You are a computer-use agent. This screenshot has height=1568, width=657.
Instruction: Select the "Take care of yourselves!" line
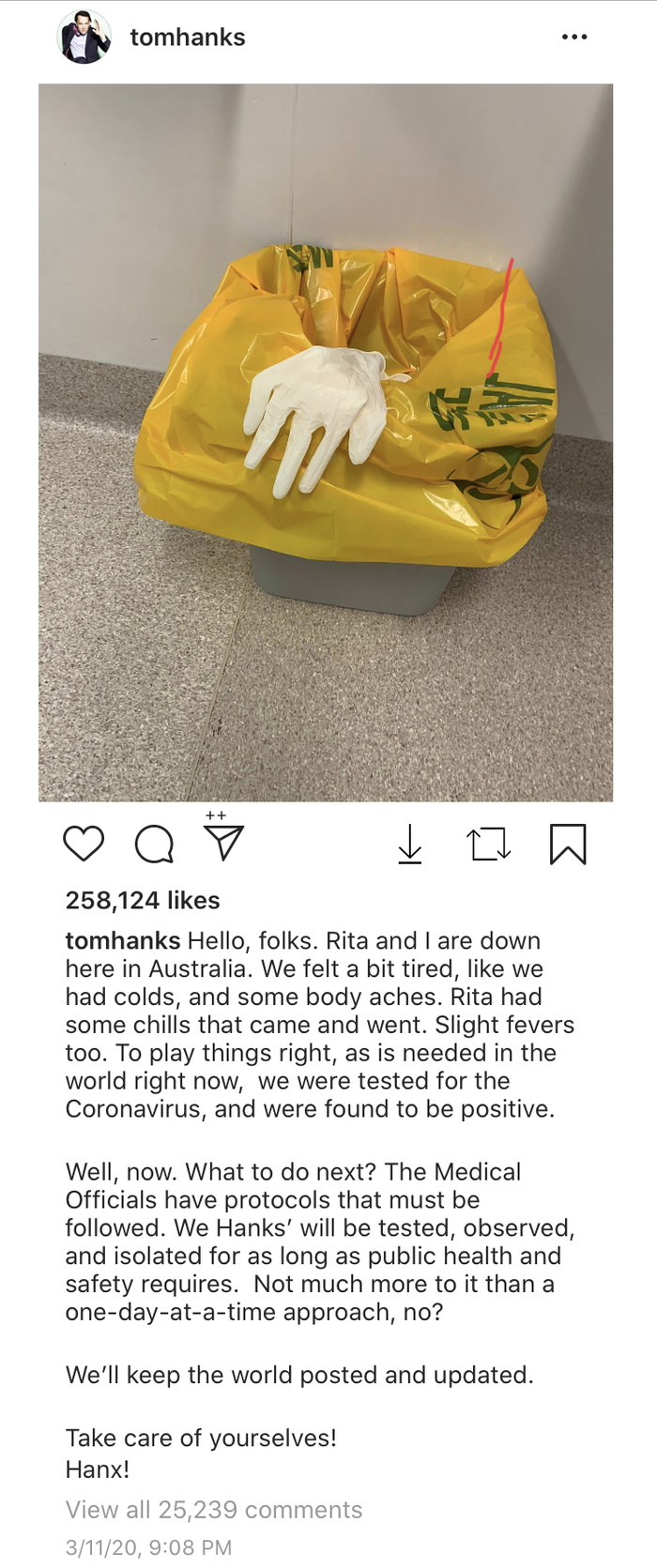pyautogui.click(x=201, y=1438)
